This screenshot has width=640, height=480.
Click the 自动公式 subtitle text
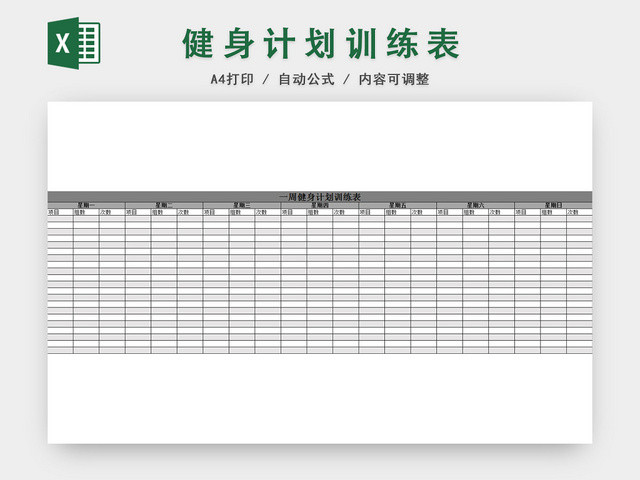[x=306, y=79]
